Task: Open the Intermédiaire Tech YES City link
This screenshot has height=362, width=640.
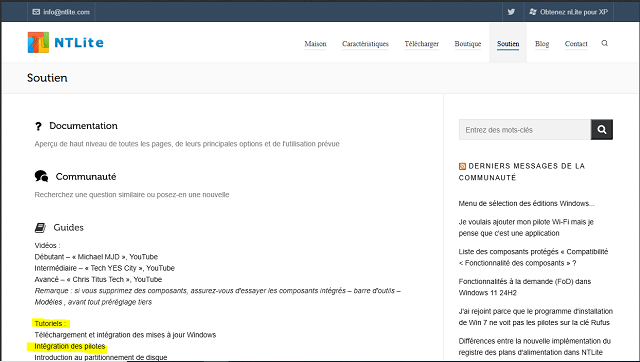Action: pyautogui.click(x=104, y=268)
